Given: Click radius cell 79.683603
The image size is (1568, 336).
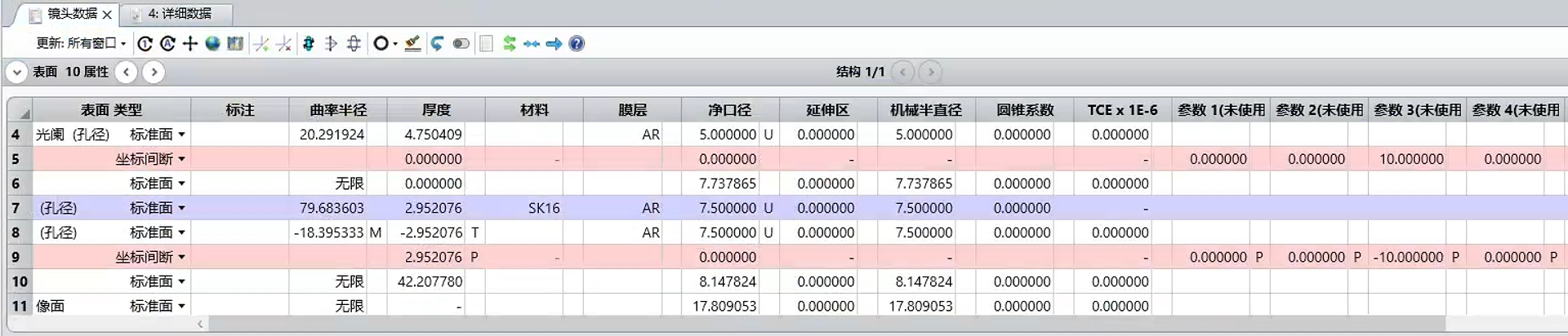Looking at the screenshot, I should pyautogui.click(x=327, y=208).
